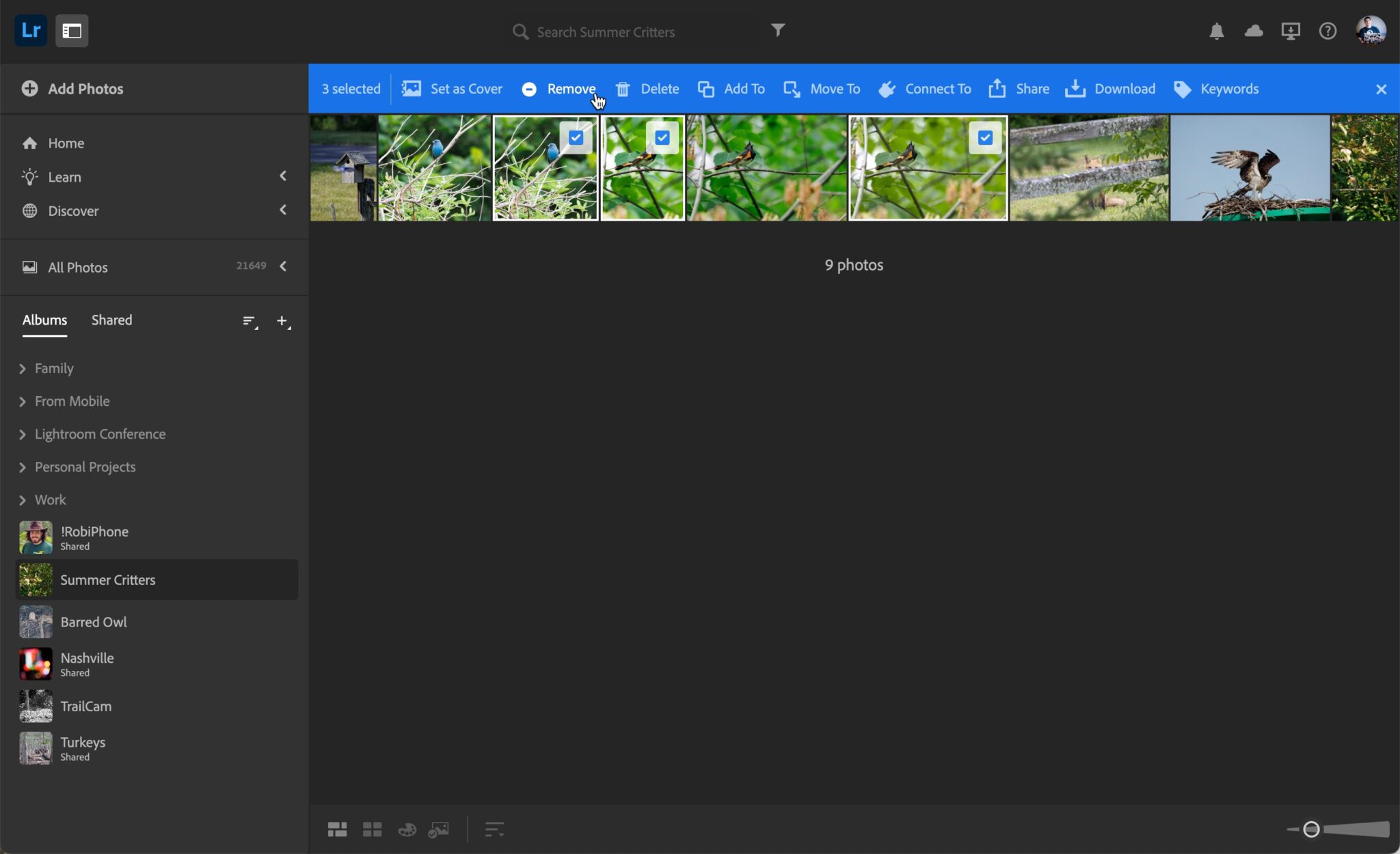Uncheck the selected blue bird photo
Screen dimensions: 1400x854
[x=576, y=137]
